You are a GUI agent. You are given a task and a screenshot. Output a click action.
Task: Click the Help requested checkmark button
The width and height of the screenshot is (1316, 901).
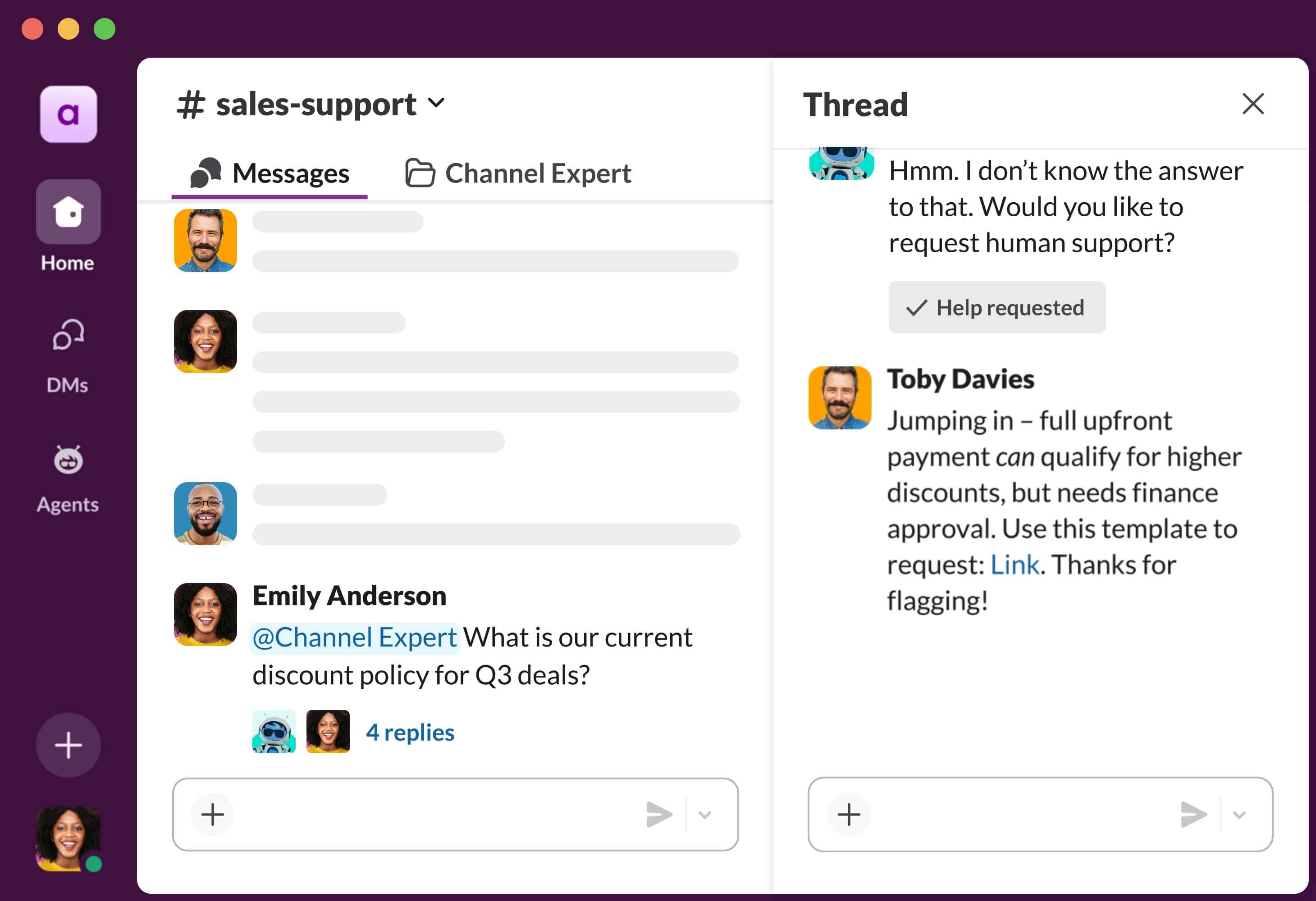pyautogui.click(x=996, y=307)
